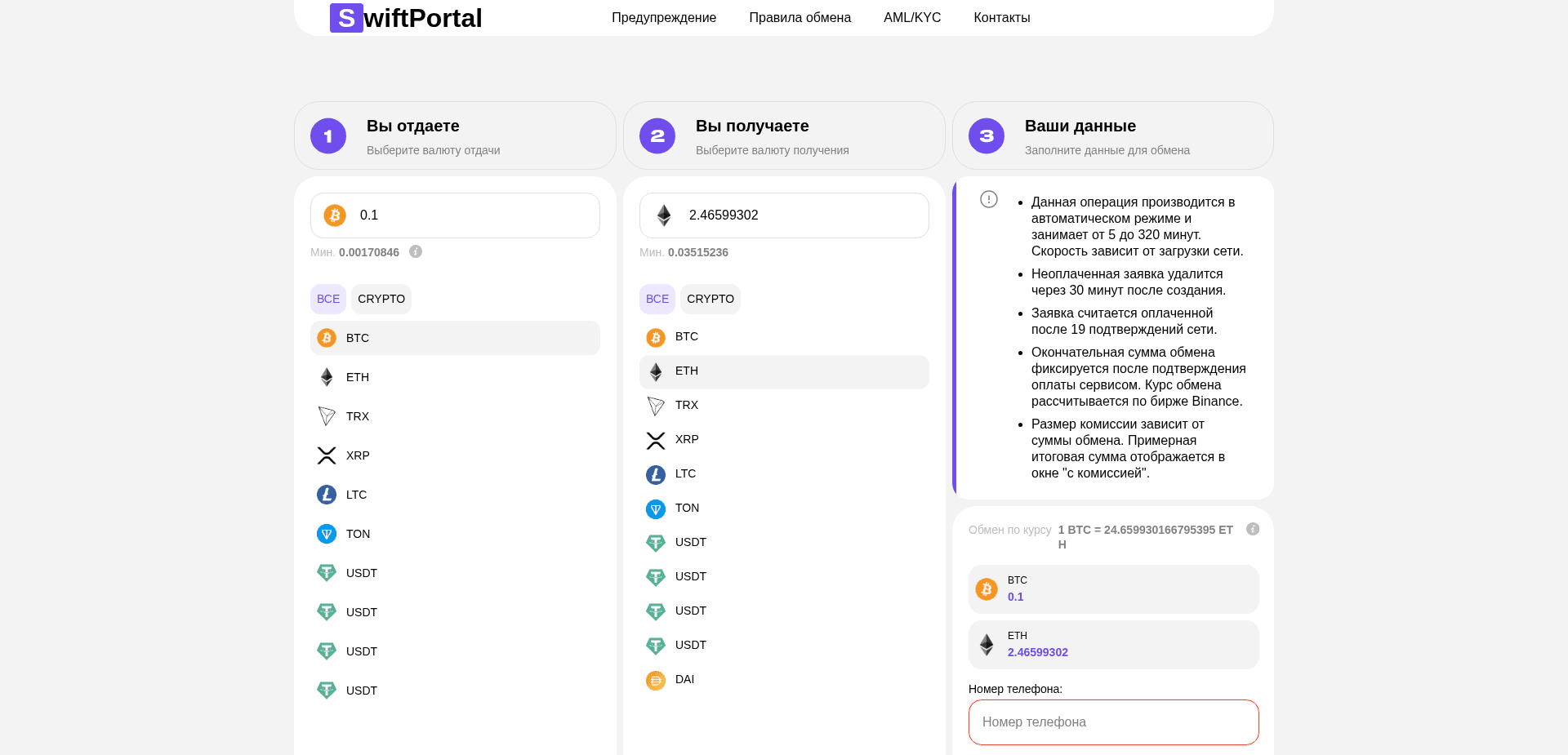Click the minimum value 0.00170846
This screenshot has width=1568, height=755.
[369, 252]
